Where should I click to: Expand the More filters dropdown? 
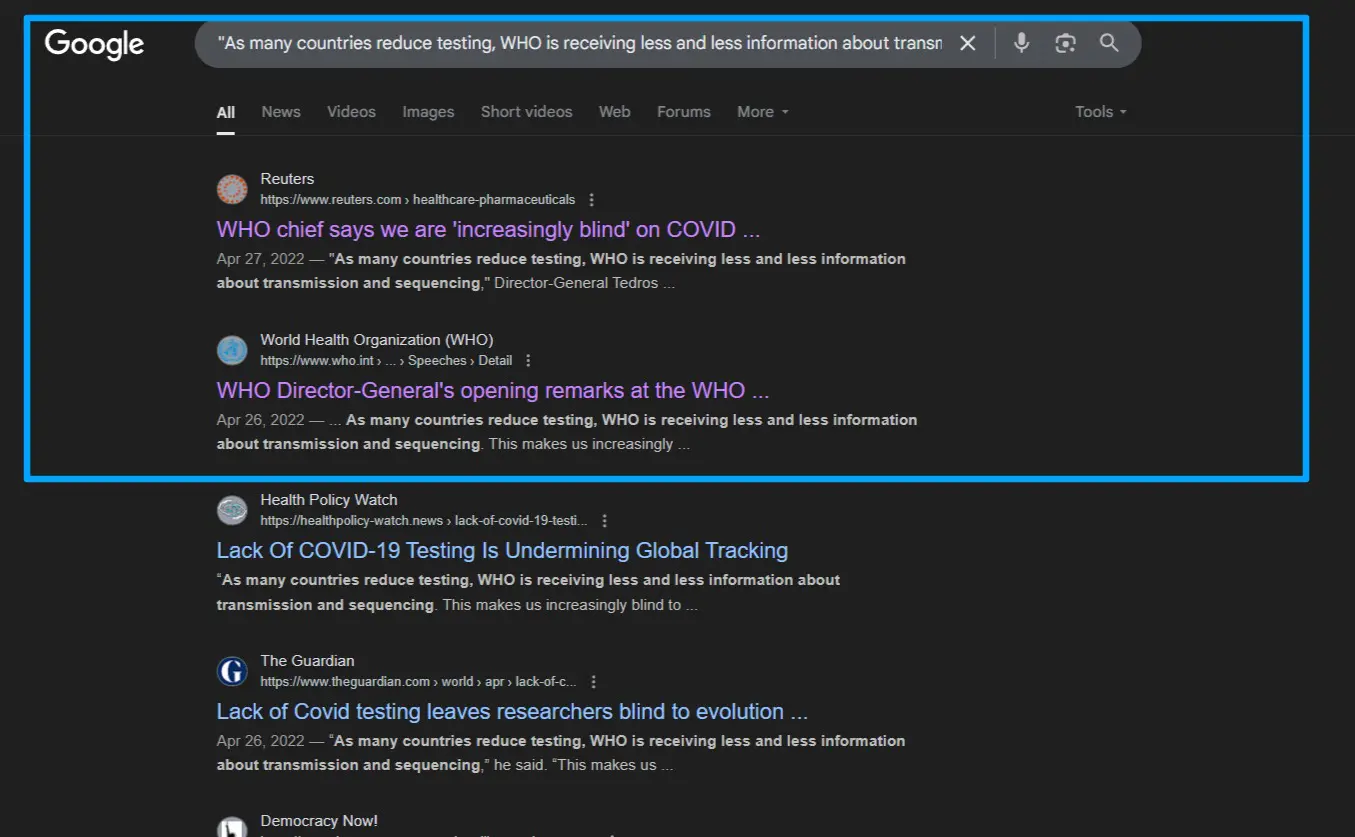(763, 112)
